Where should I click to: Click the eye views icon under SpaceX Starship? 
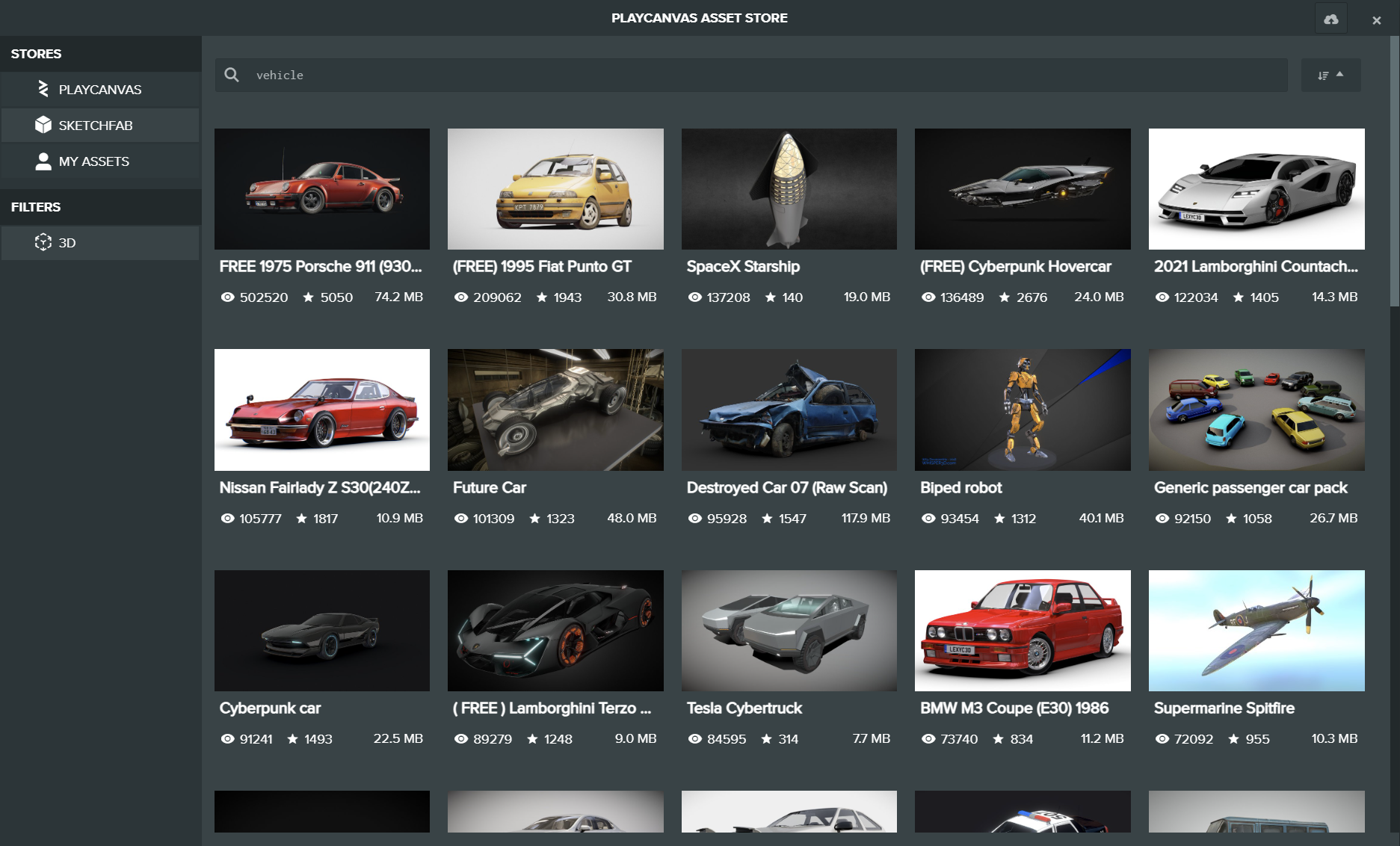click(x=694, y=297)
